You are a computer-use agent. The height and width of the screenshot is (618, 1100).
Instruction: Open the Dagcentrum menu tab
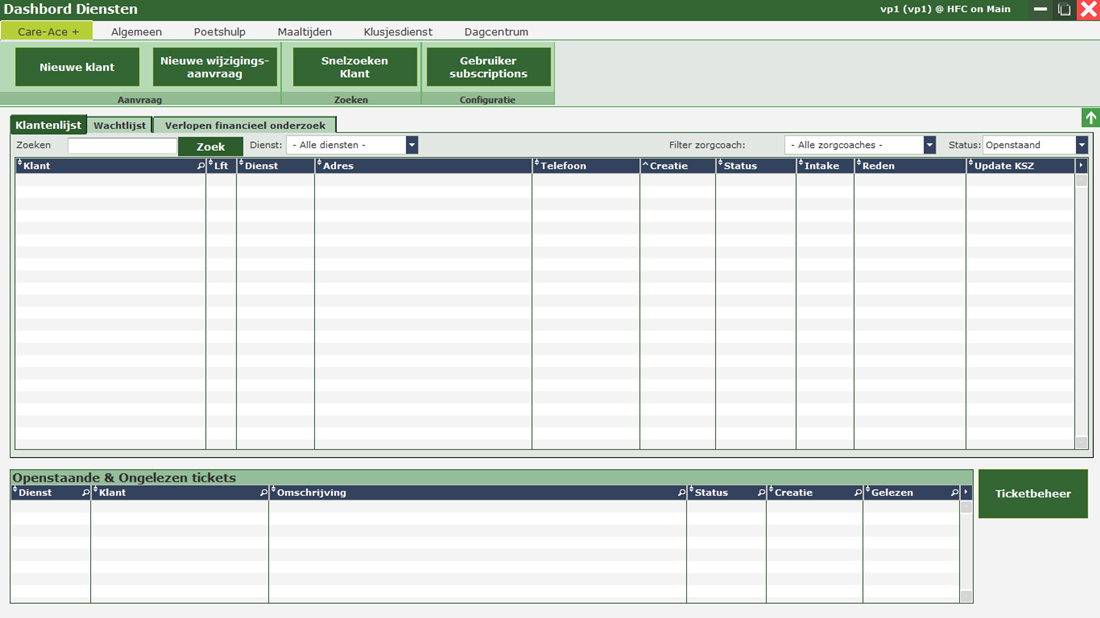click(x=496, y=32)
